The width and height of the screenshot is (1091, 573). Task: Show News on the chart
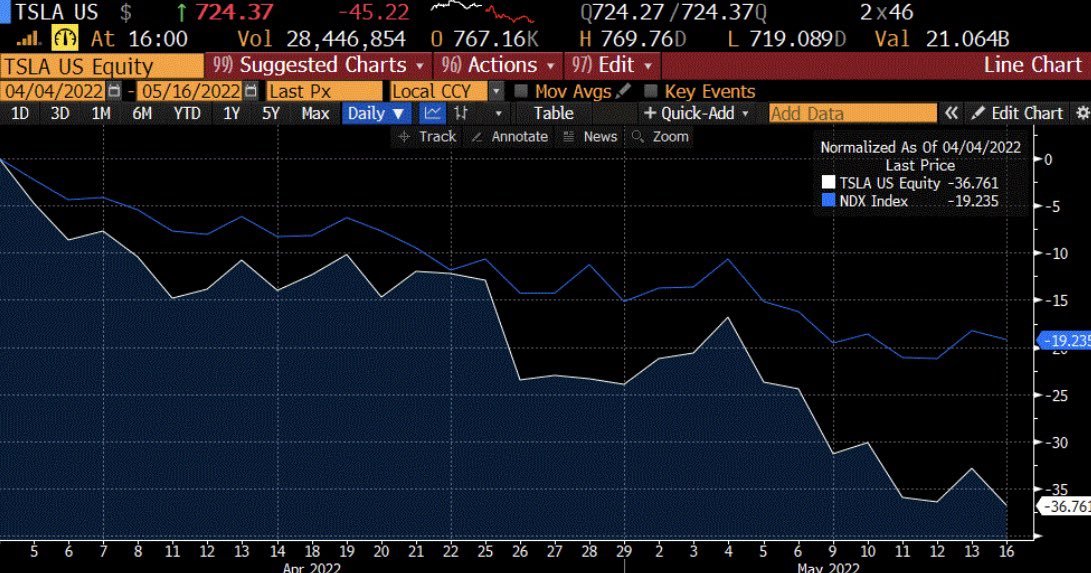[590, 136]
